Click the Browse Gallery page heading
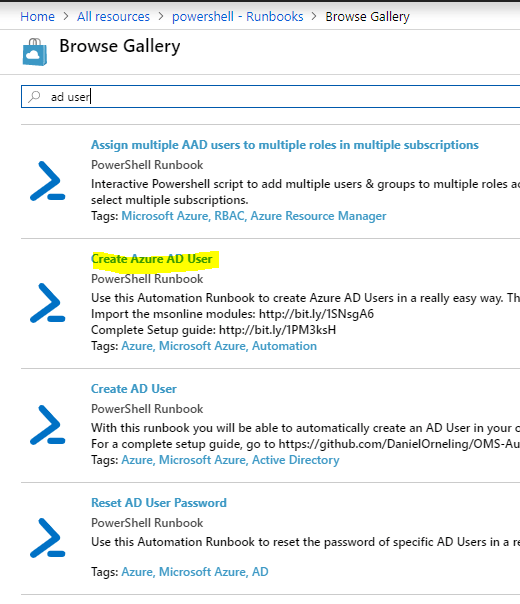Image resolution: width=520 pixels, height=604 pixels. [x=120, y=46]
